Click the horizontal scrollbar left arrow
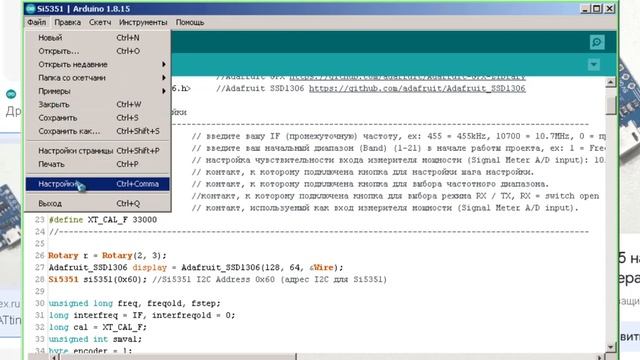This screenshot has width=640, height=360. click(54, 358)
